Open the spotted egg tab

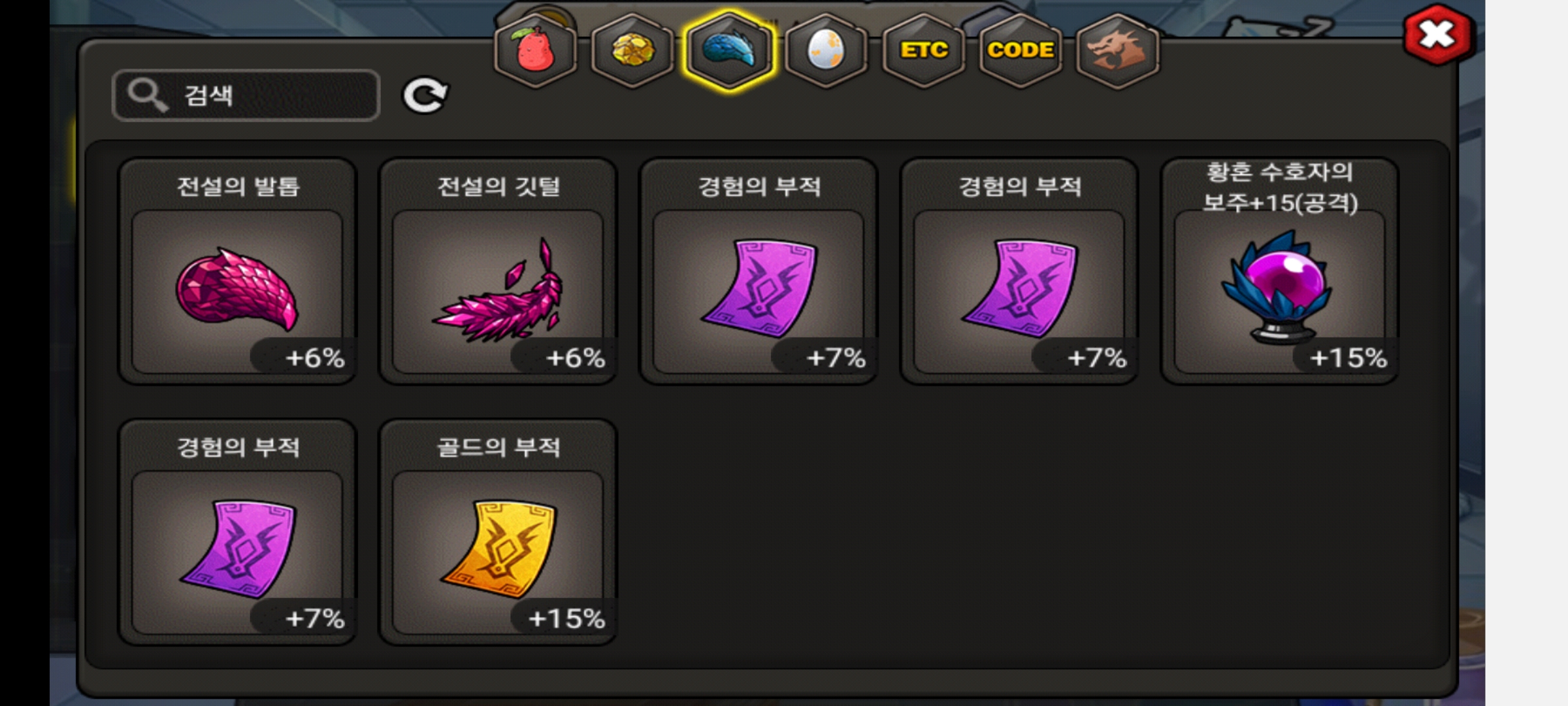[826, 51]
